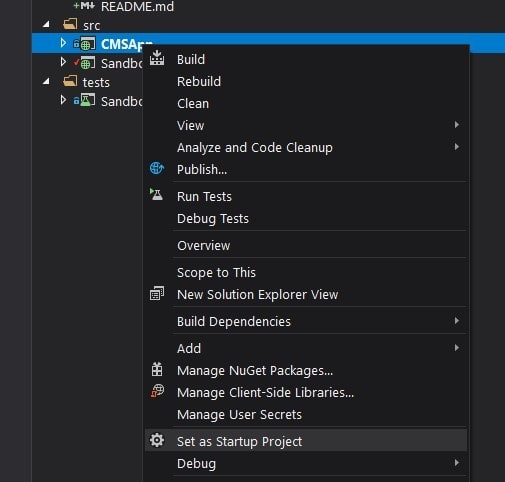
Task: Collapse the tests folder
Action: [x=46, y=81]
